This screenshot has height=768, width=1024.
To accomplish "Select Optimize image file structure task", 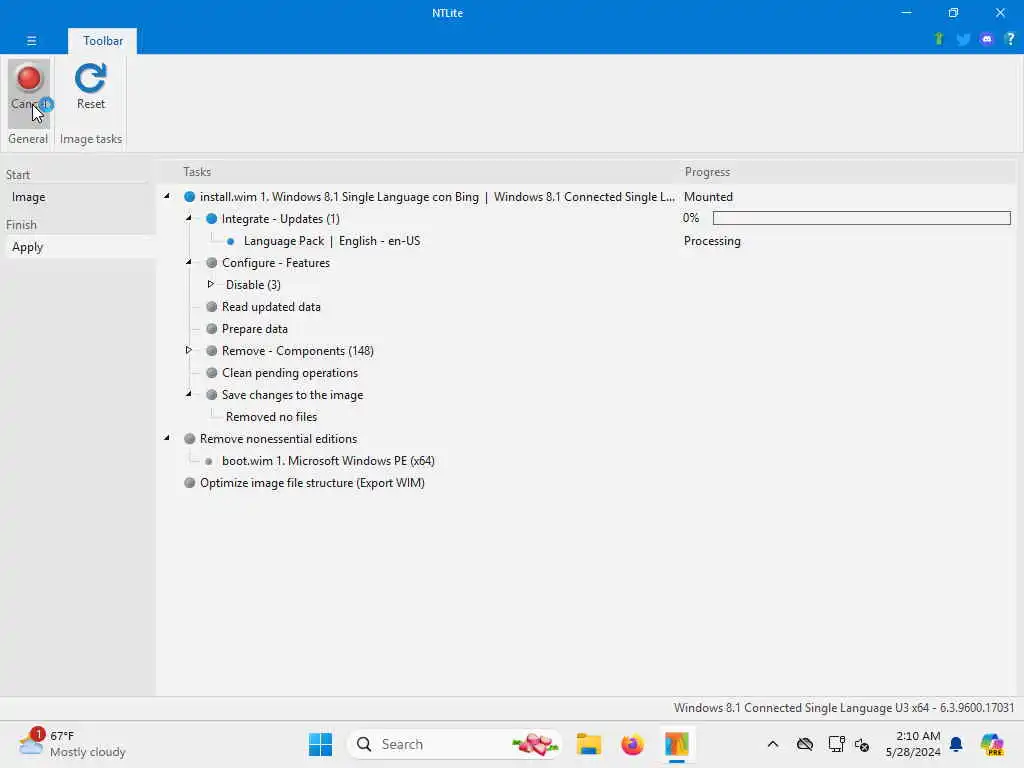I will point(312,483).
